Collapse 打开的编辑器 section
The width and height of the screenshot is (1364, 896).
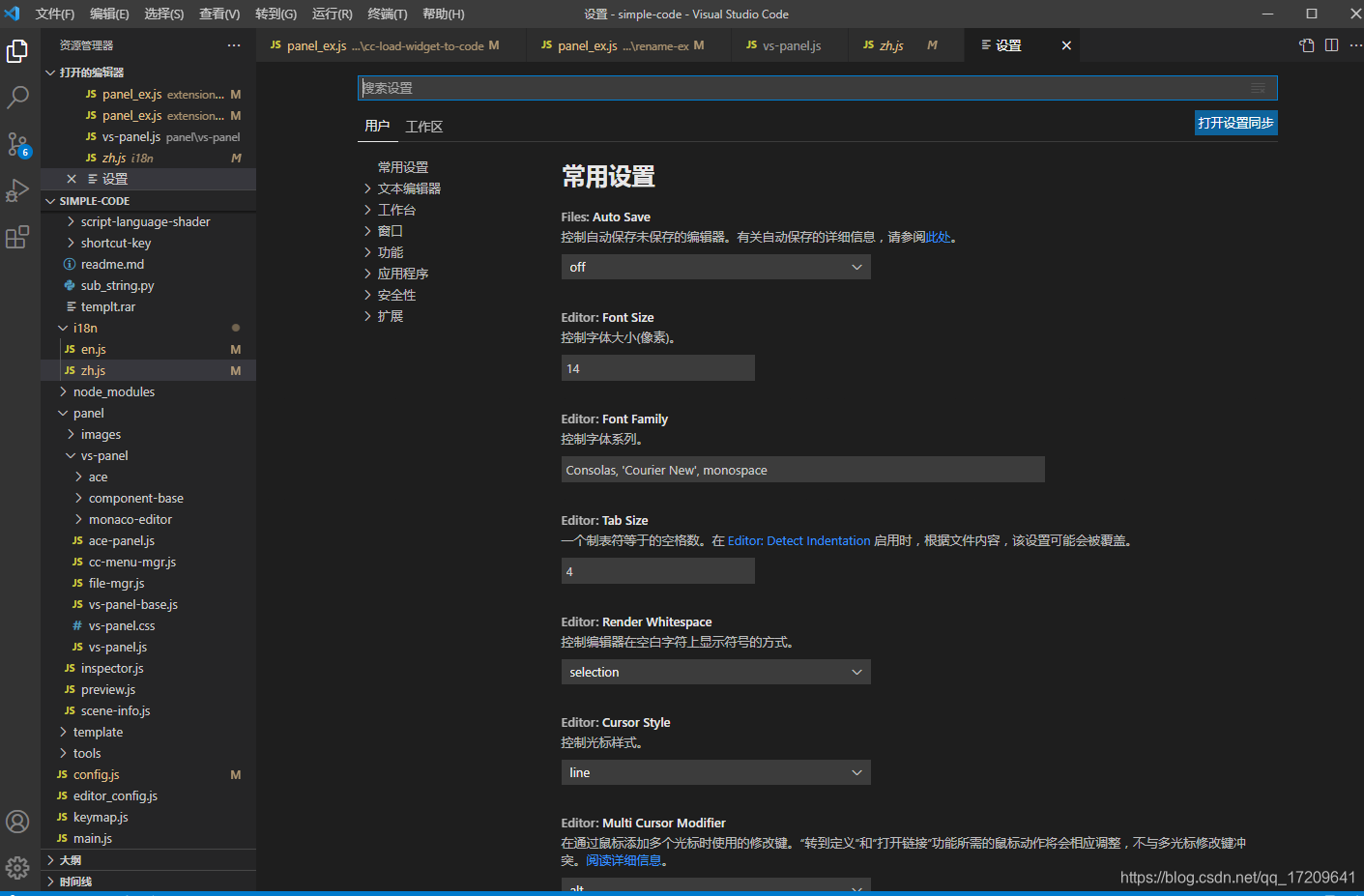(x=148, y=72)
